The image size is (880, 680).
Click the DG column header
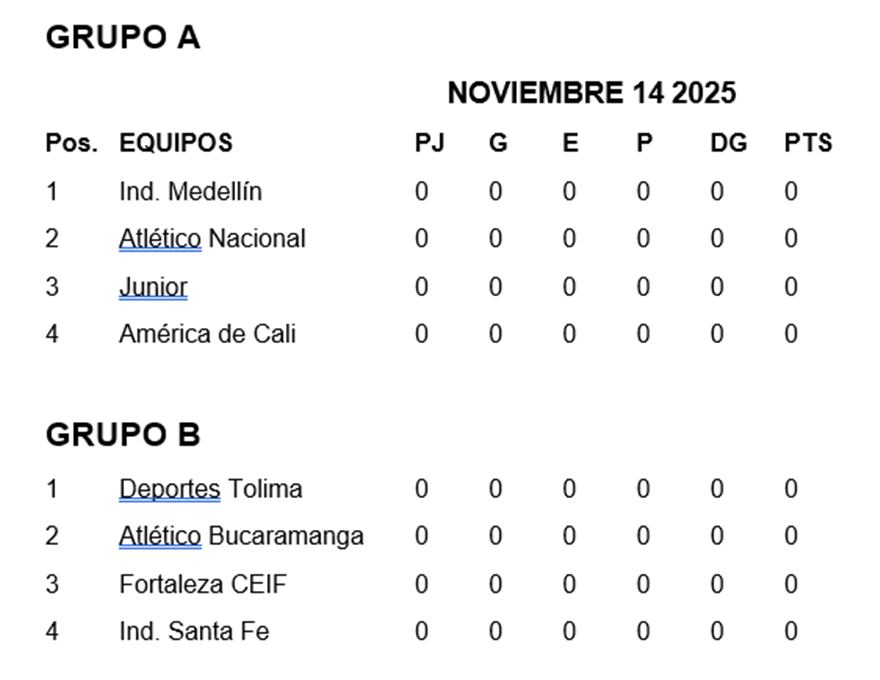pyautogui.click(x=728, y=143)
